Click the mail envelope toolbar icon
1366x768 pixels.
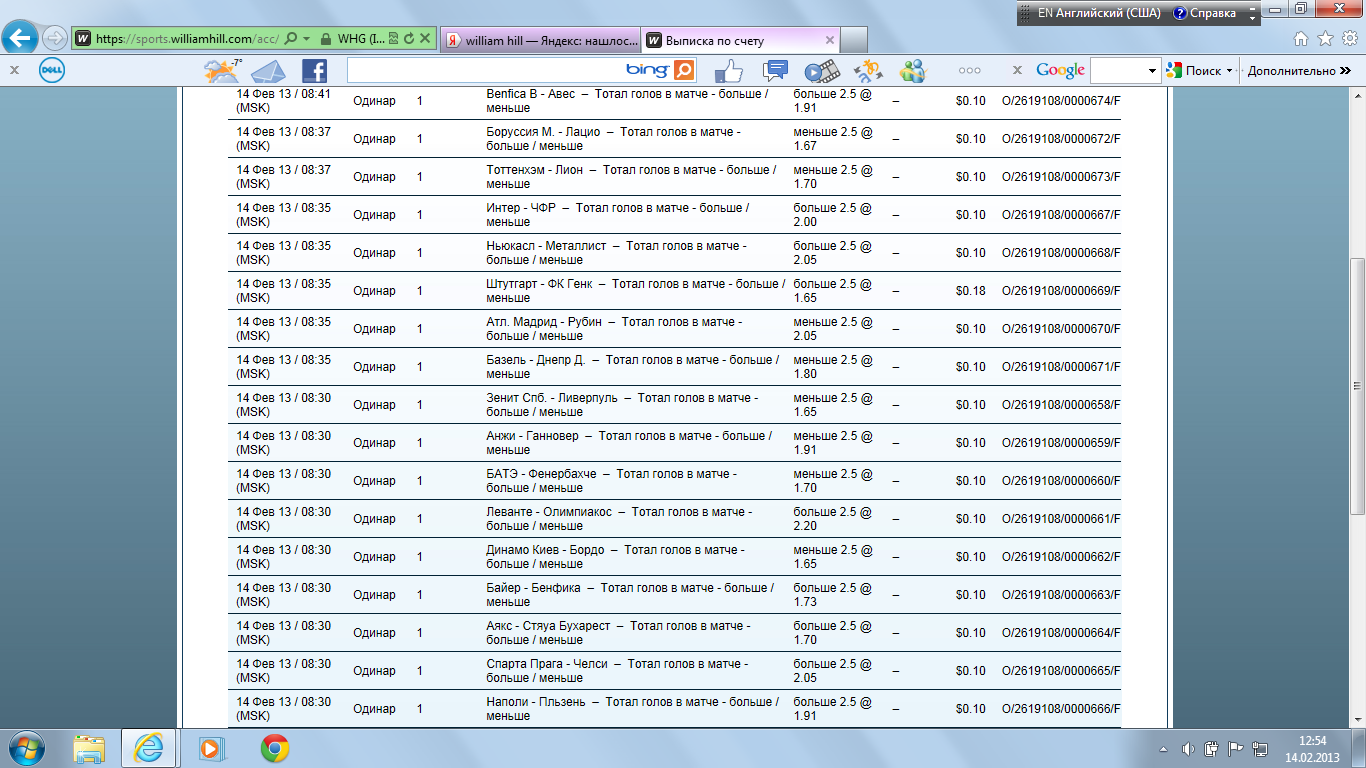click(267, 71)
